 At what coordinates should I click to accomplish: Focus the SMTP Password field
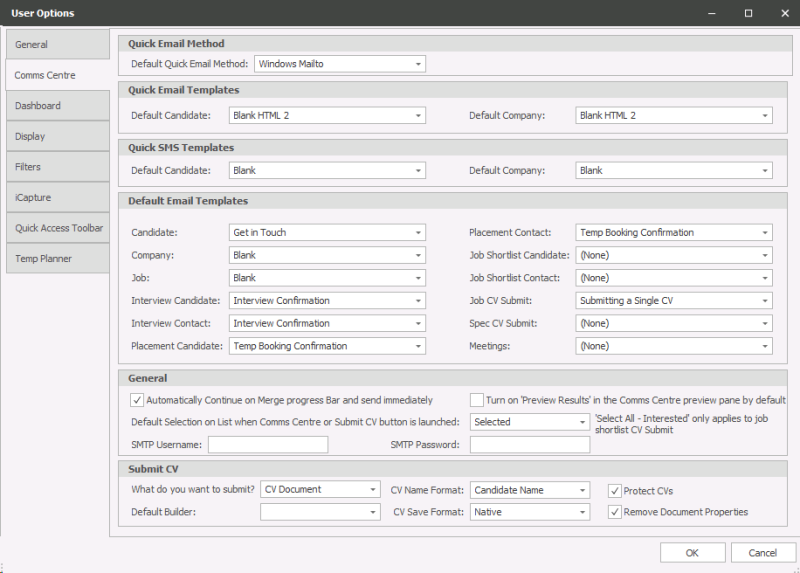[x=530, y=445]
